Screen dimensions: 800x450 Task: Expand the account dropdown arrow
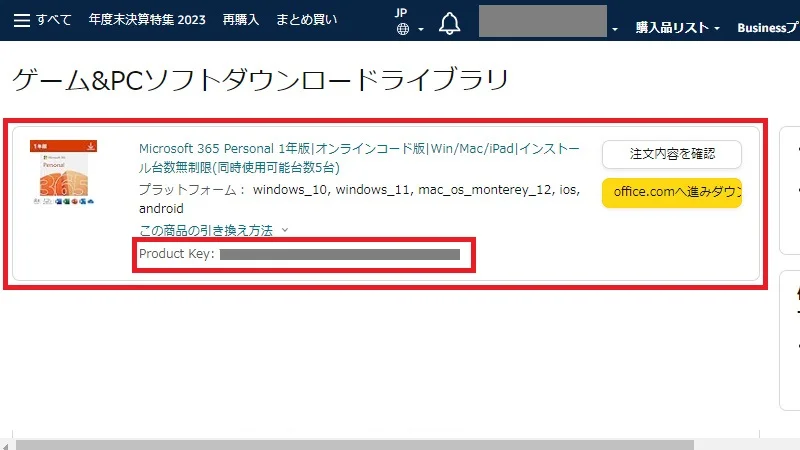click(615, 29)
